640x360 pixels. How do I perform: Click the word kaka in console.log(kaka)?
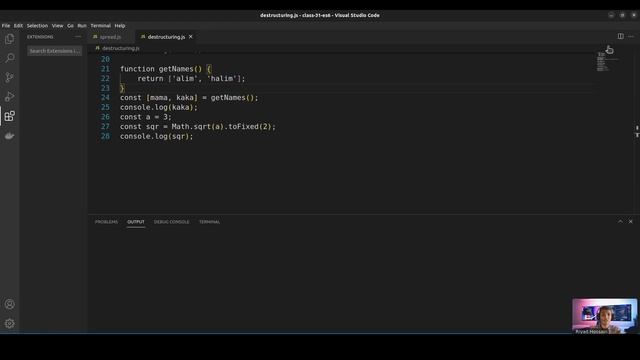point(180,107)
